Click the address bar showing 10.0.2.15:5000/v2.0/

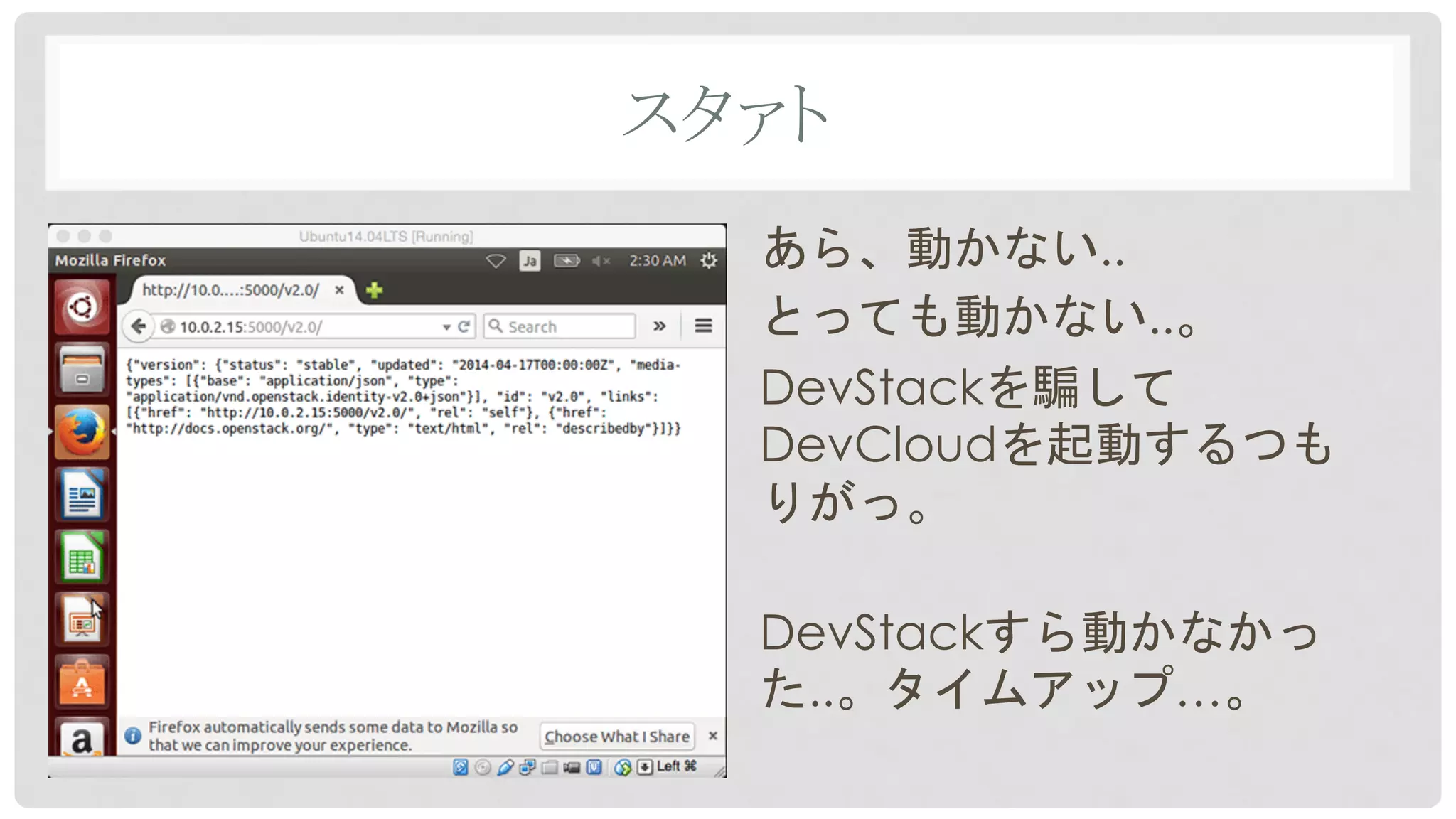299,326
